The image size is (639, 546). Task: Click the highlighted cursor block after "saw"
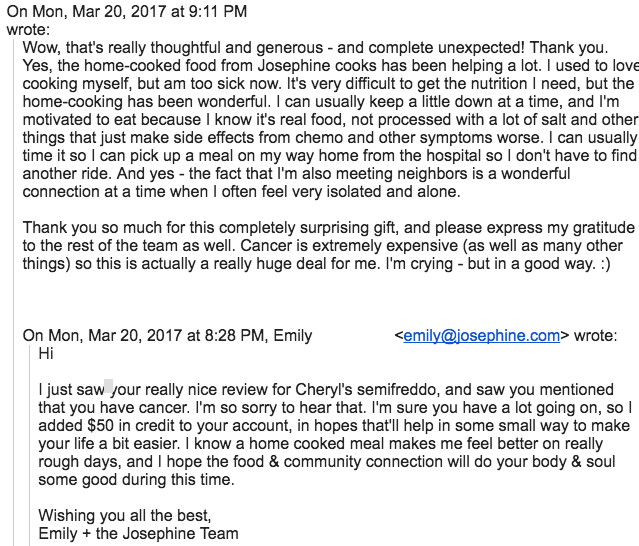click(109, 389)
